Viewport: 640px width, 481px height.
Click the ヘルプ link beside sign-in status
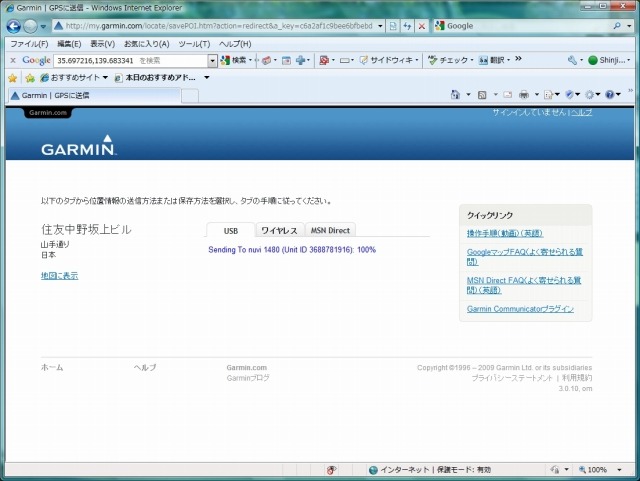point(581,112)
